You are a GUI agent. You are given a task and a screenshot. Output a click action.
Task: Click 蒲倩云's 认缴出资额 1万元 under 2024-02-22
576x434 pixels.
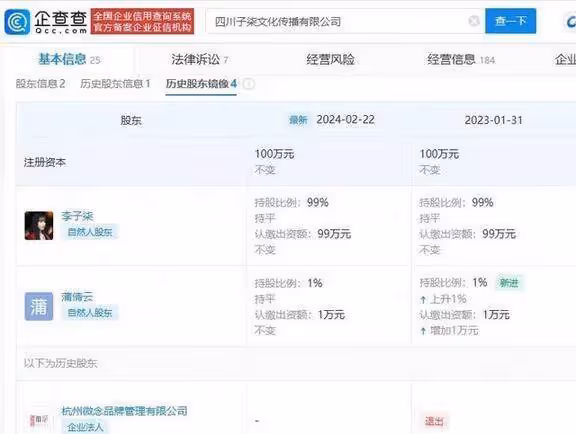tap(300, 315)
